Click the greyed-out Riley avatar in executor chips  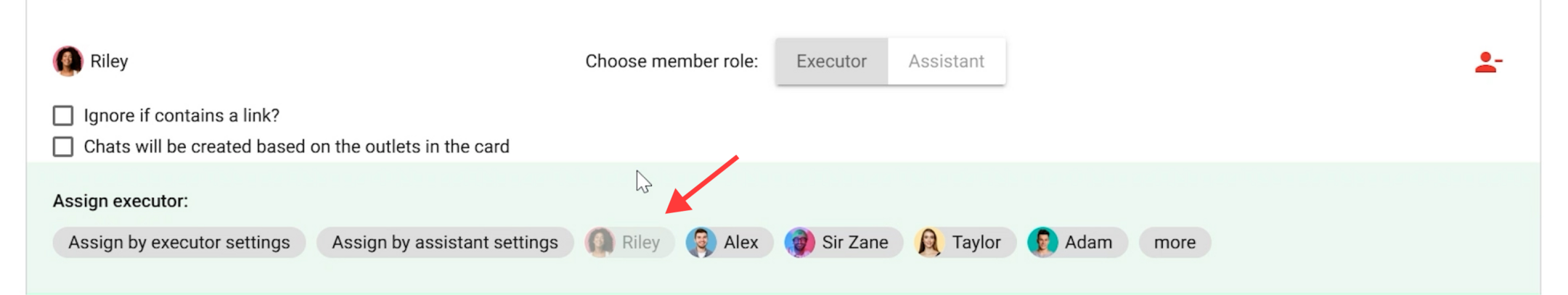(x=600, y=242)
